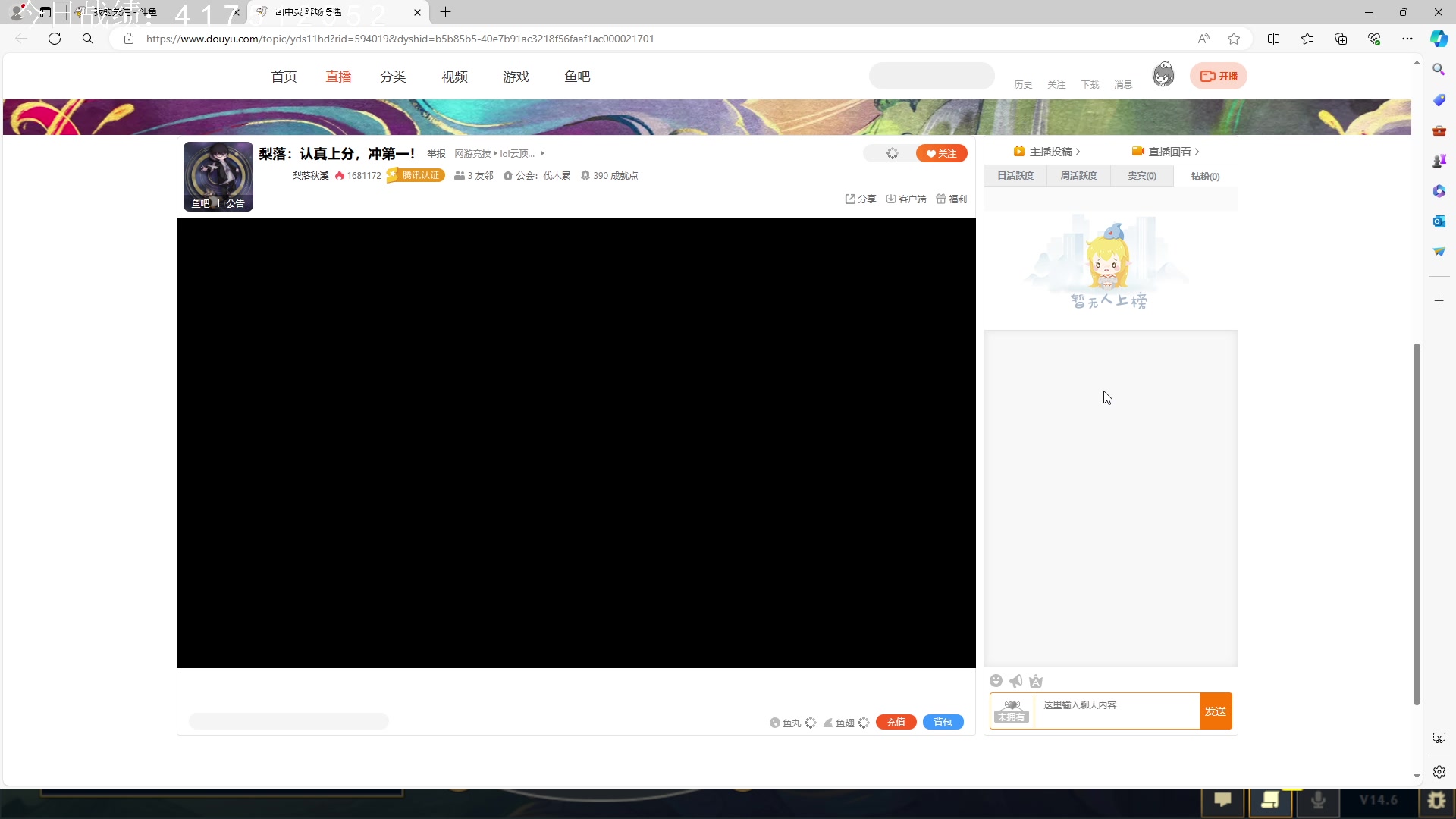Open the emoji picker in chat
1456x819 pixels.
click(x=996, y=681)
